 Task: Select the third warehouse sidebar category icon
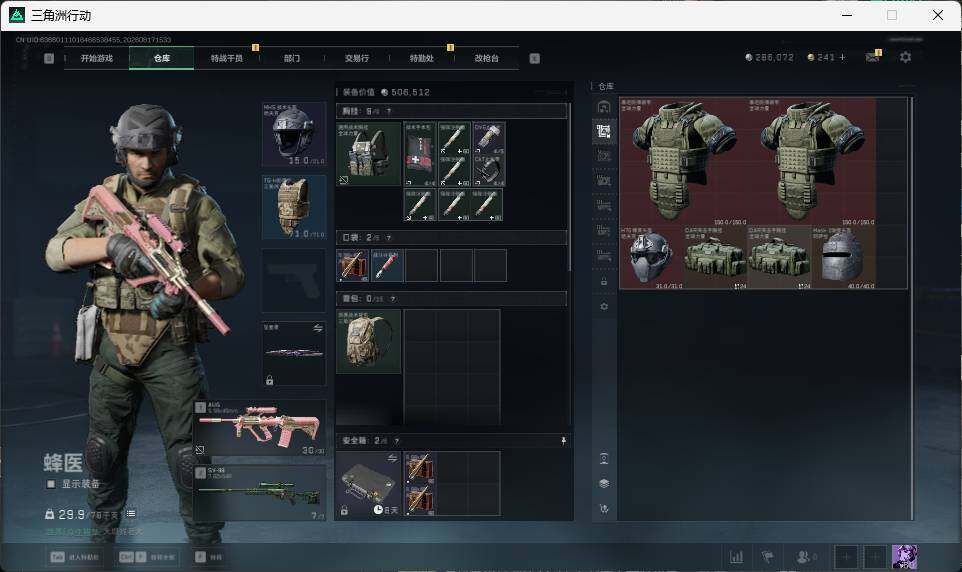[604, 156]
